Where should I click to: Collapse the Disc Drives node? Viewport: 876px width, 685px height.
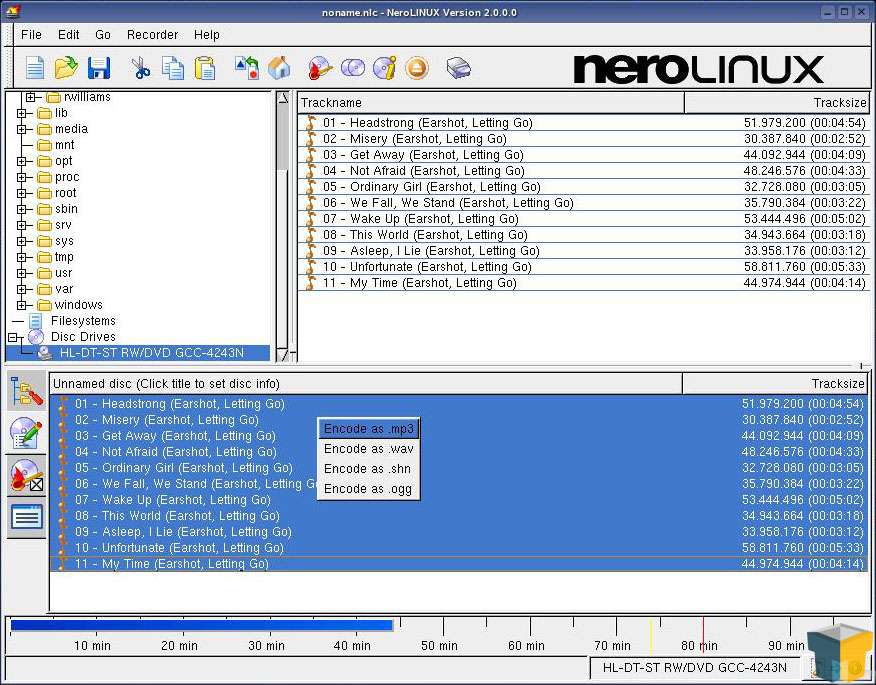12,337
